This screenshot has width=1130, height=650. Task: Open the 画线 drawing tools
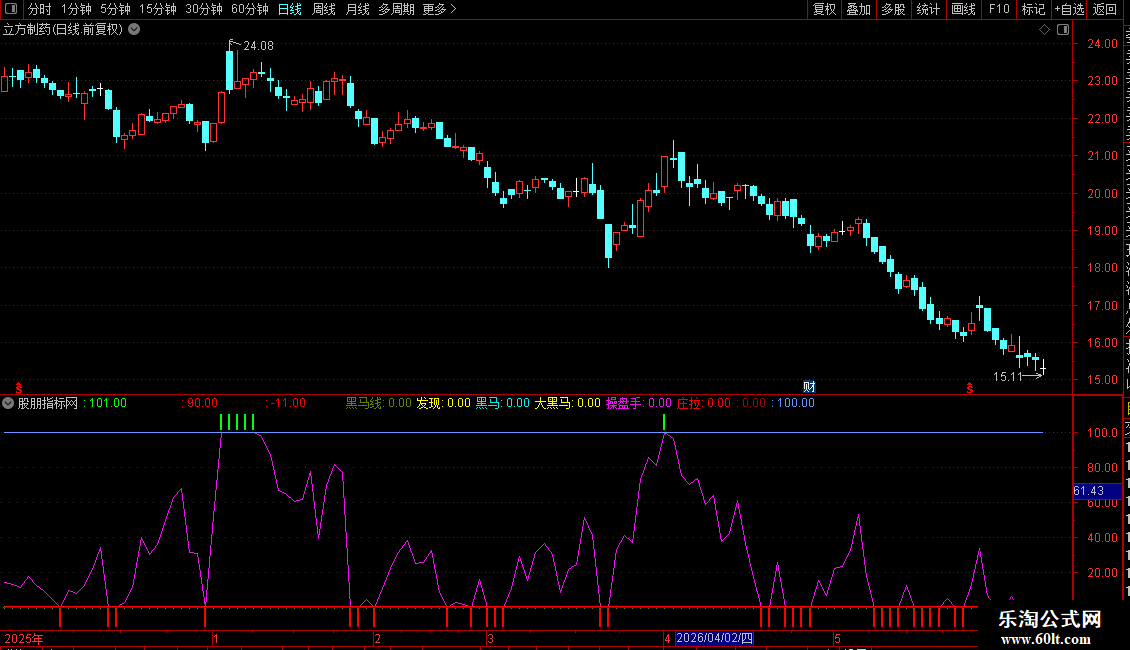(964, 9)
